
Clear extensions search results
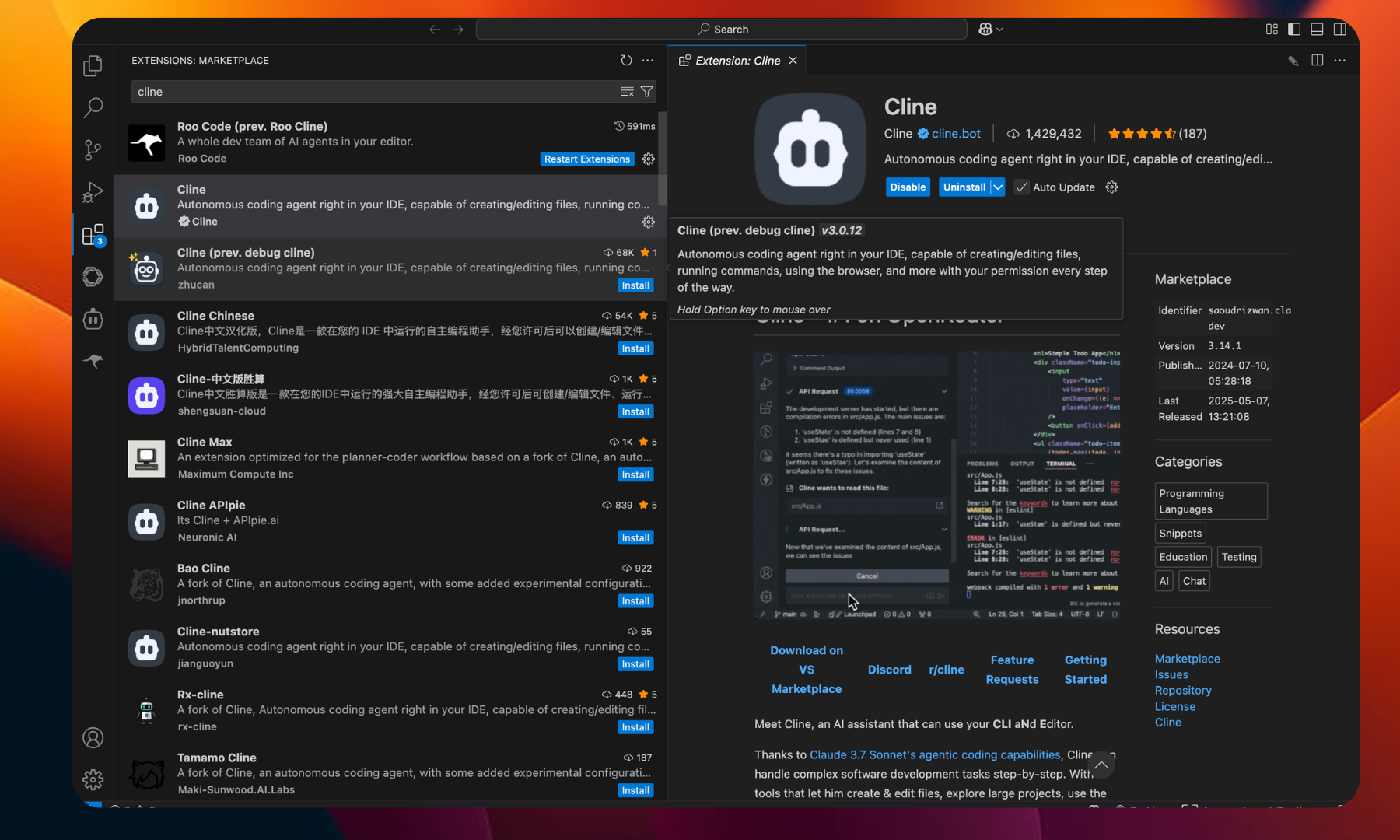coord(627,92)
